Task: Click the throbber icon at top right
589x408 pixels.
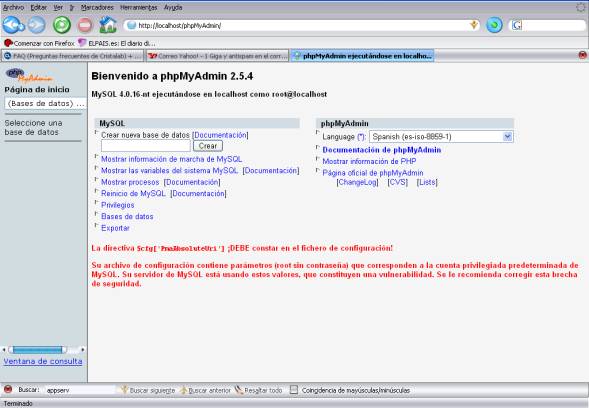Action: click(581, 7)
